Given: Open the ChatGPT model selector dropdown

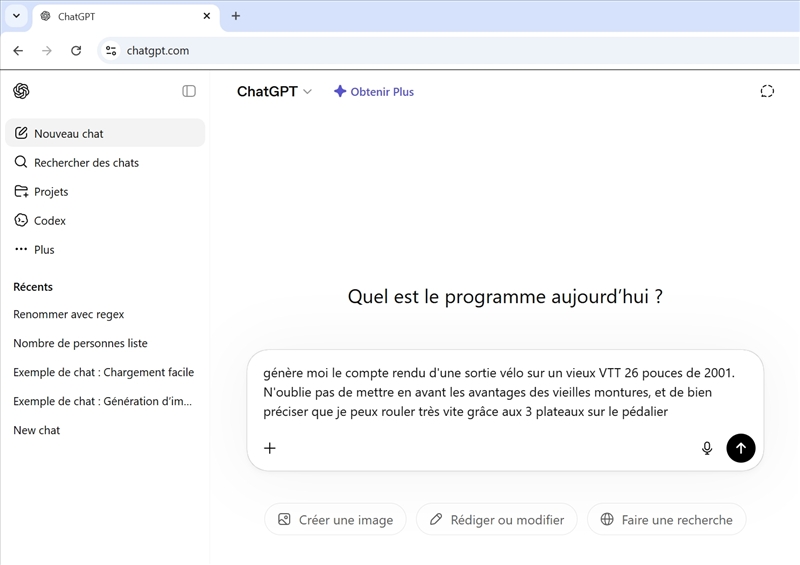Looking at the screenshot, I should pos(274,91).
